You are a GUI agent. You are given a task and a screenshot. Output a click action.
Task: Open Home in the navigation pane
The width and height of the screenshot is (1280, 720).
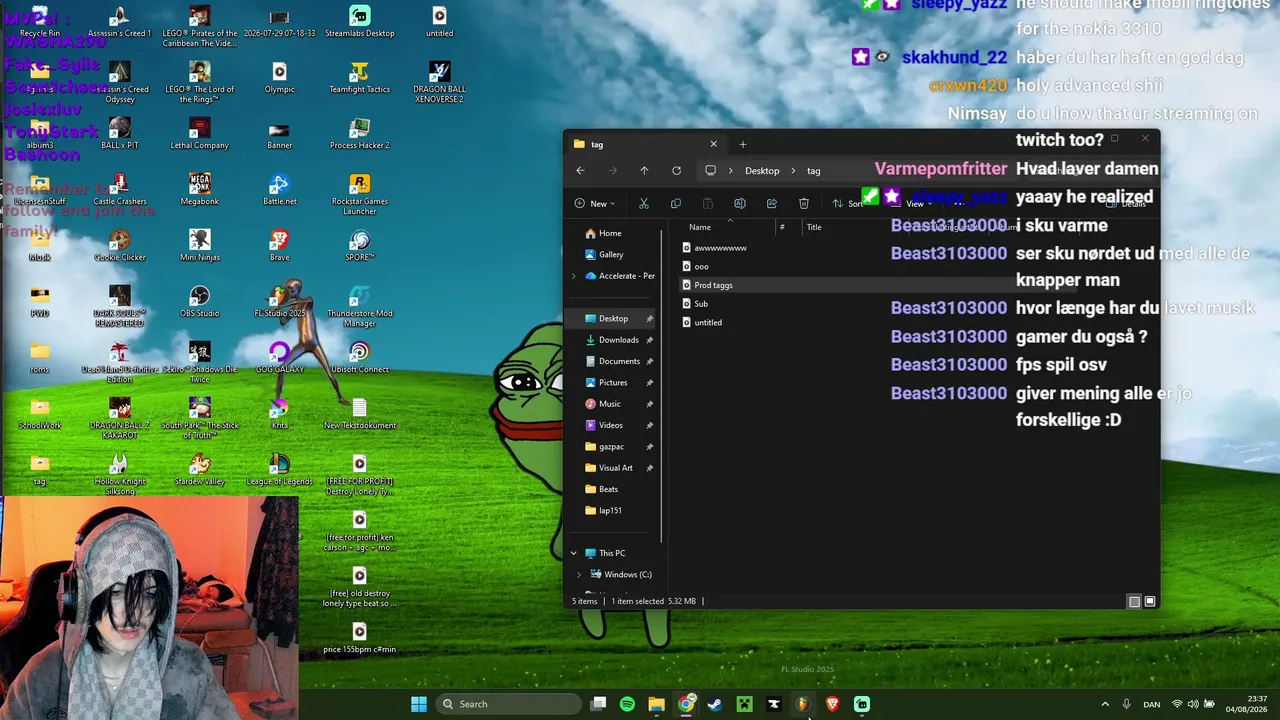point(610,233)
